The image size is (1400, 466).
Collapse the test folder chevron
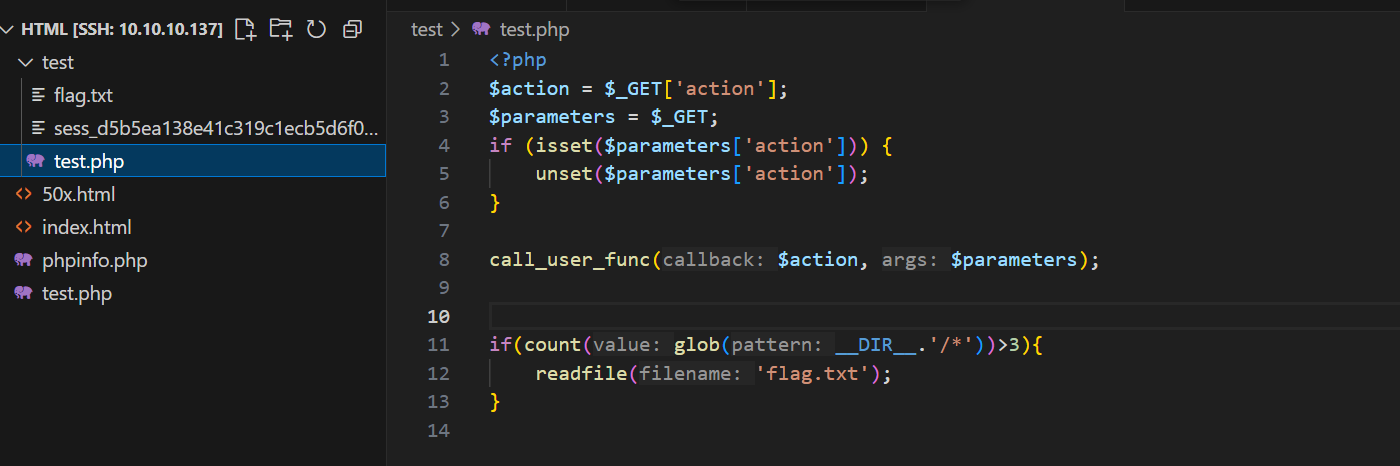(26, 62)
